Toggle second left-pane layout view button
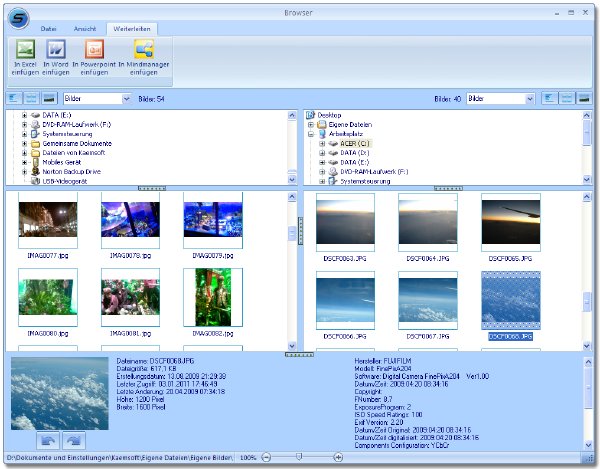The image size is (600, 469). [x=31, y=98]
